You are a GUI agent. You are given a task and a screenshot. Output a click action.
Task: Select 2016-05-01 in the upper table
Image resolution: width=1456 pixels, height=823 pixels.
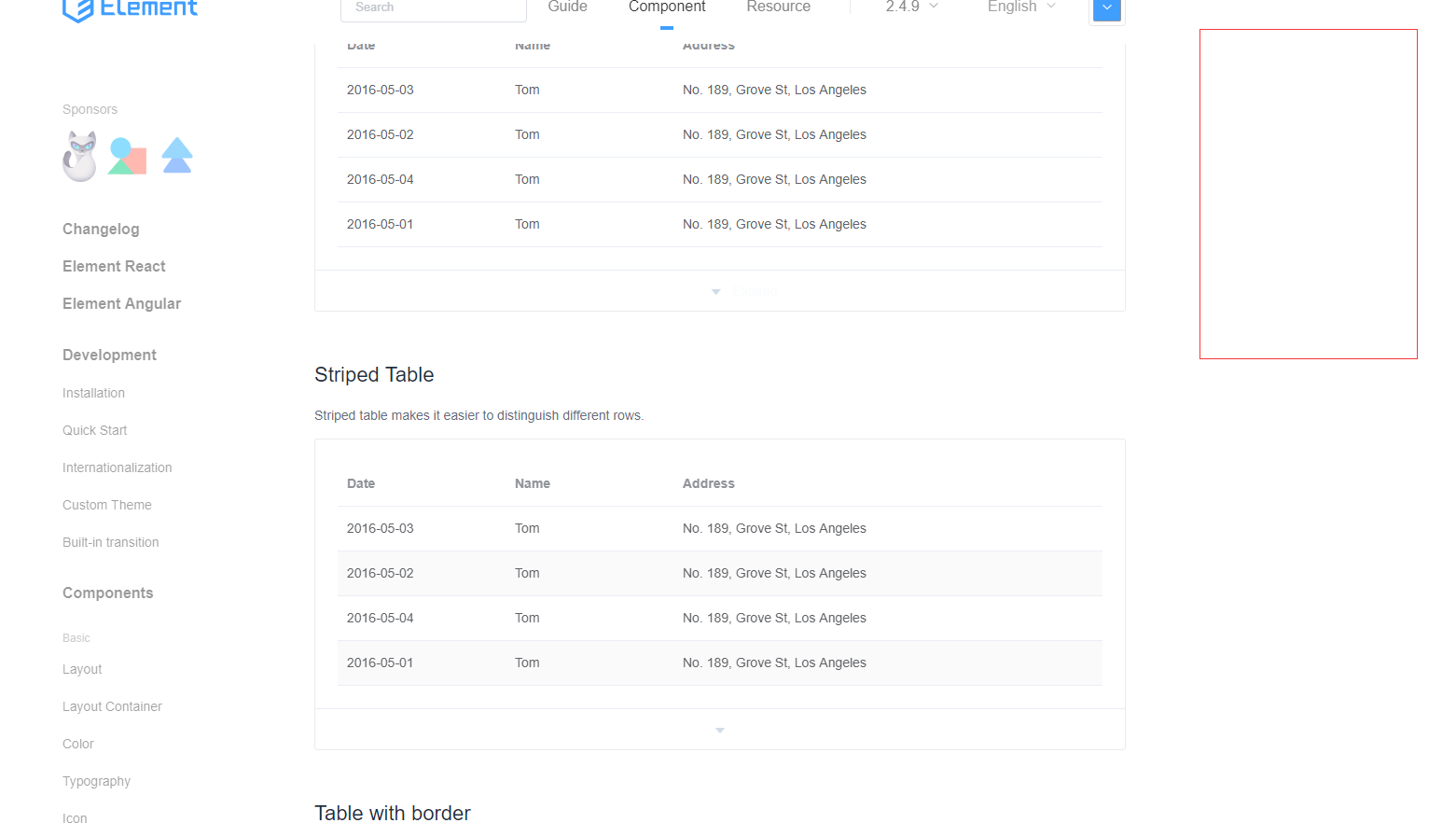380,224
